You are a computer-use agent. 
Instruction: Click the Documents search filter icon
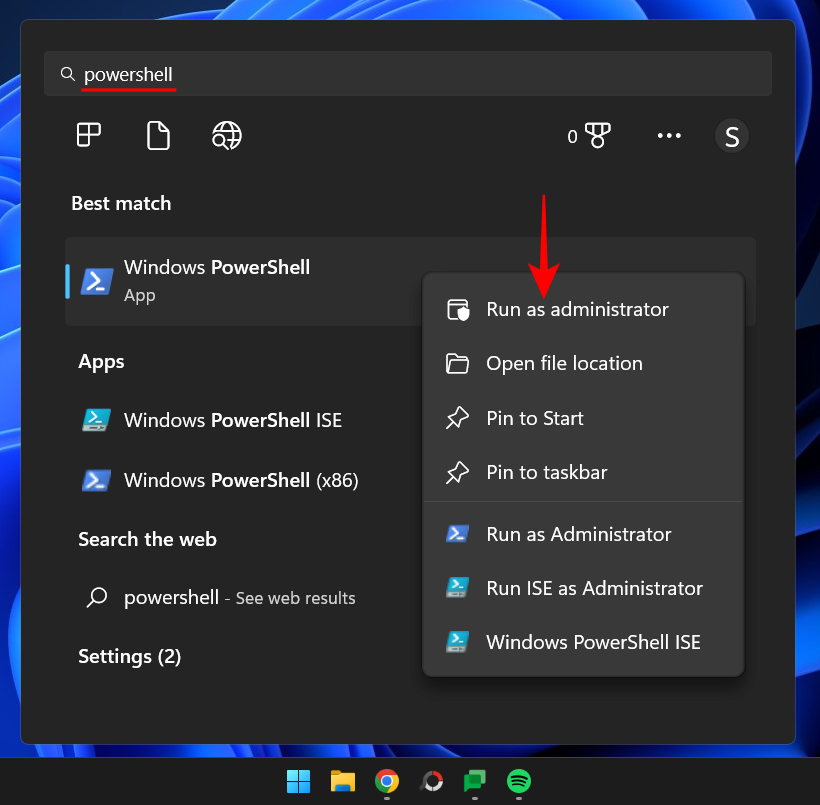click(x=157, y=135)
